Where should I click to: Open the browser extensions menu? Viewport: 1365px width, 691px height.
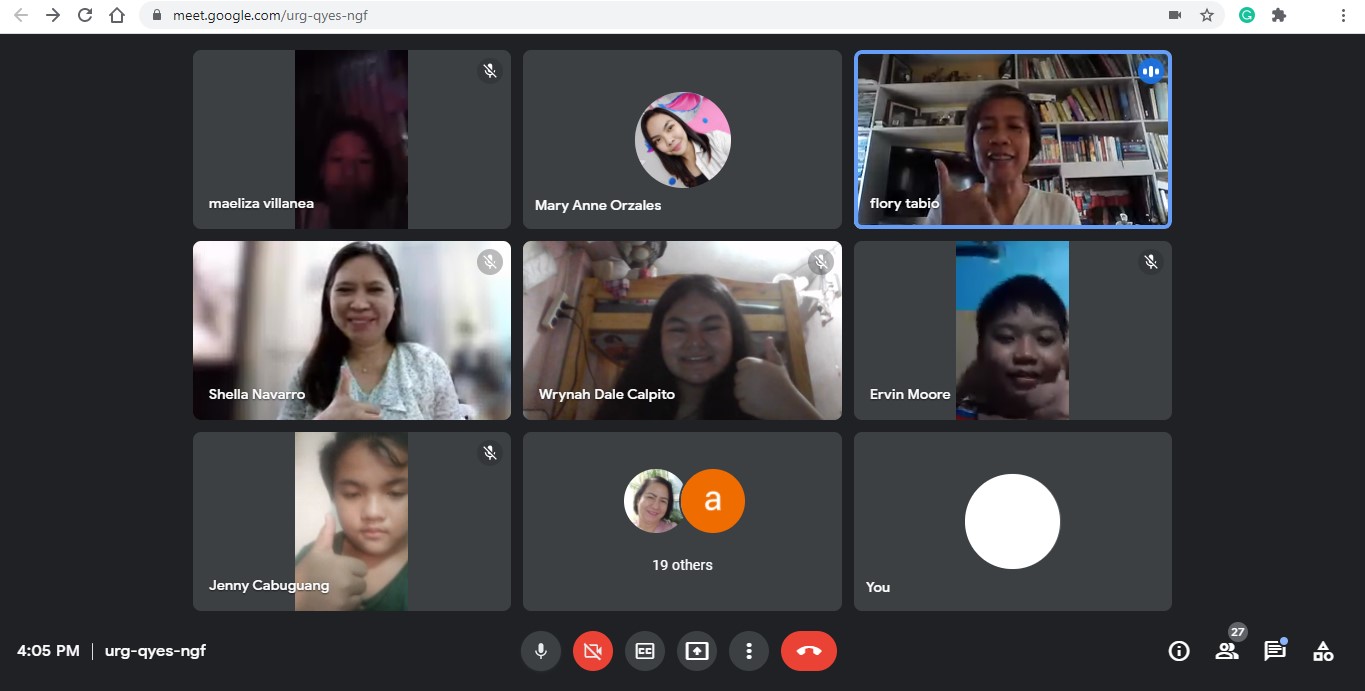(1279, 15)
